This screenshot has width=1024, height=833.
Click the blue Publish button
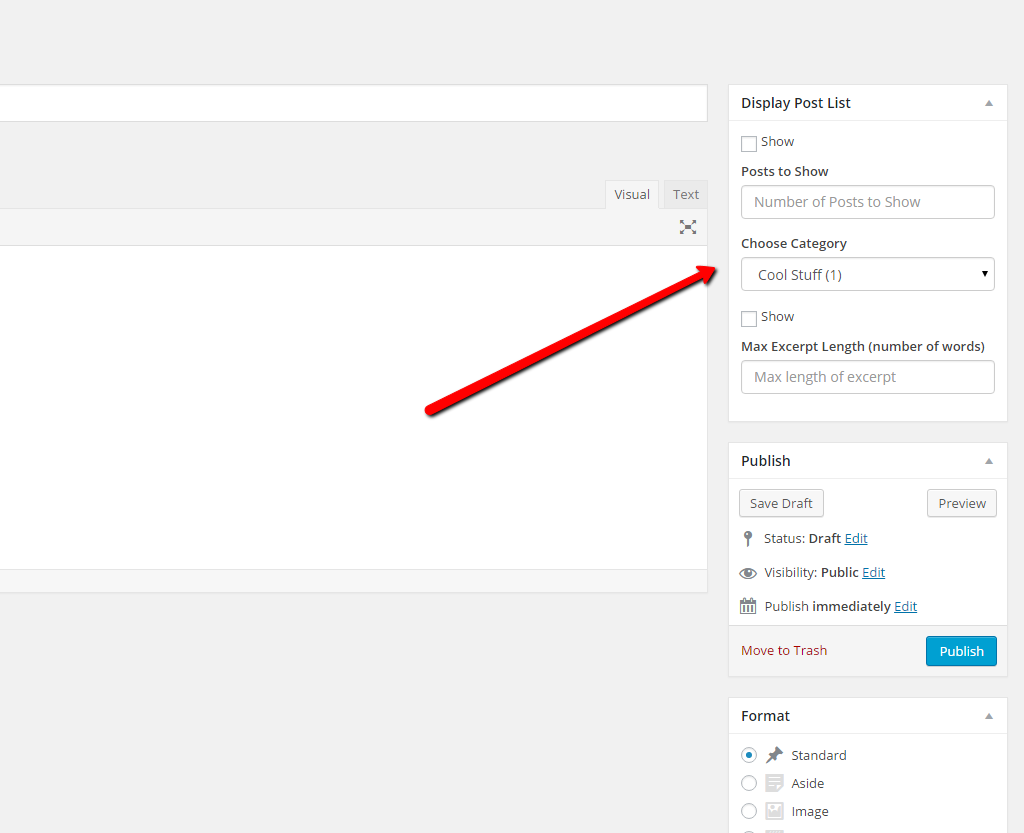tap(961, 651)
